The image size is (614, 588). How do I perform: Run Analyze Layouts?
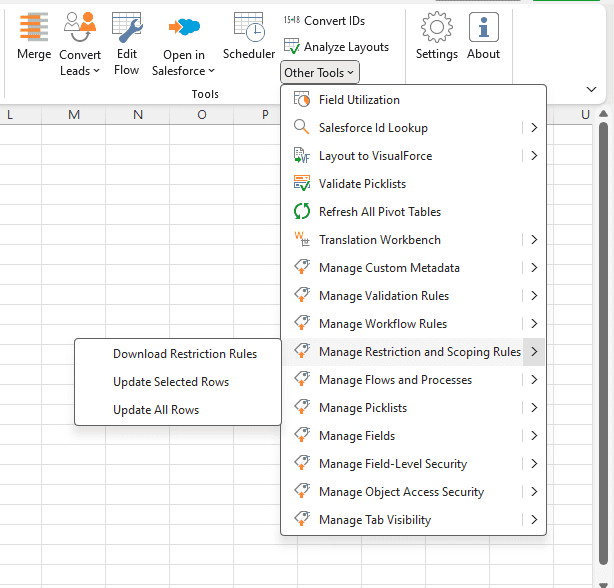tap(337, 46)
